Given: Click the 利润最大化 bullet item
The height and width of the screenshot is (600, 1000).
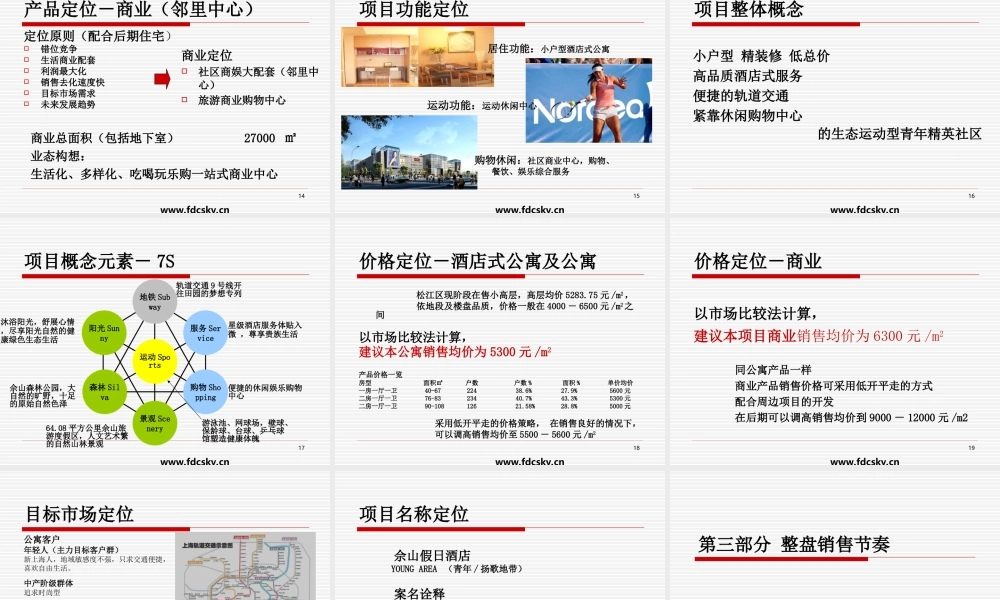Looking at the screenshot, I should [x=63, y=71].
